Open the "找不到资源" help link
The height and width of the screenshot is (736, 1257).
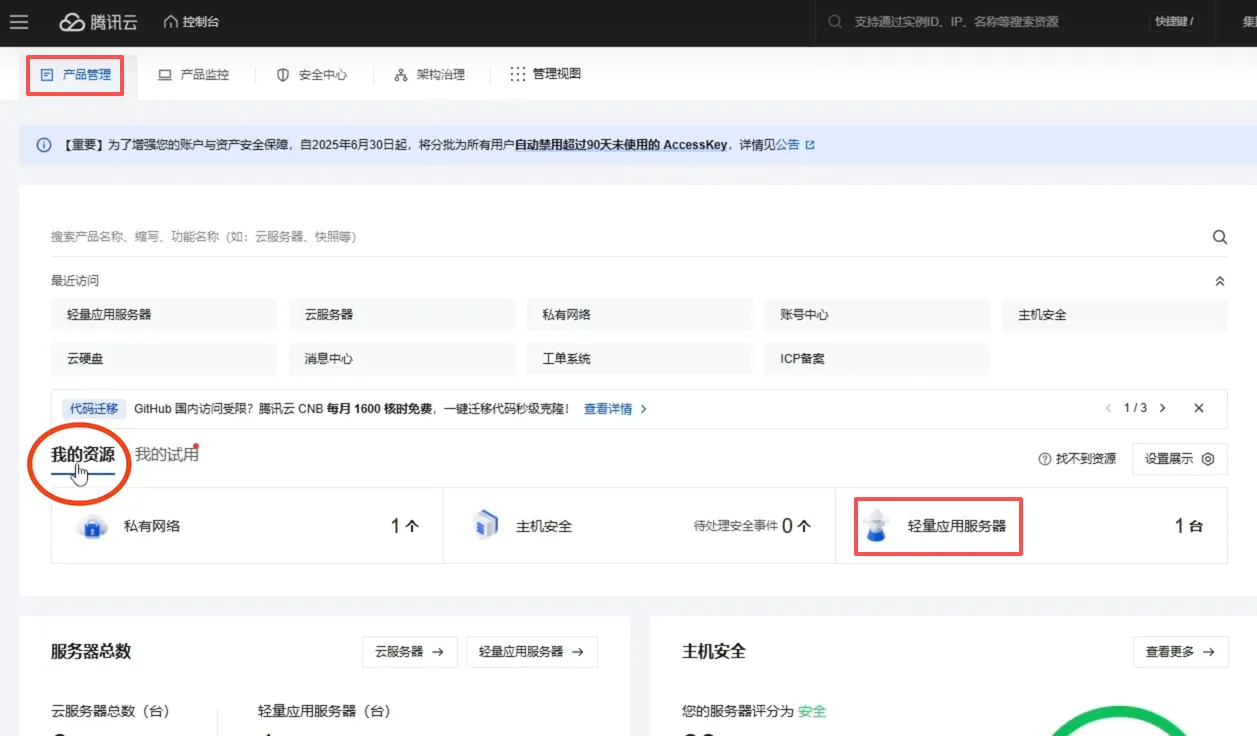click(1077, 459)
